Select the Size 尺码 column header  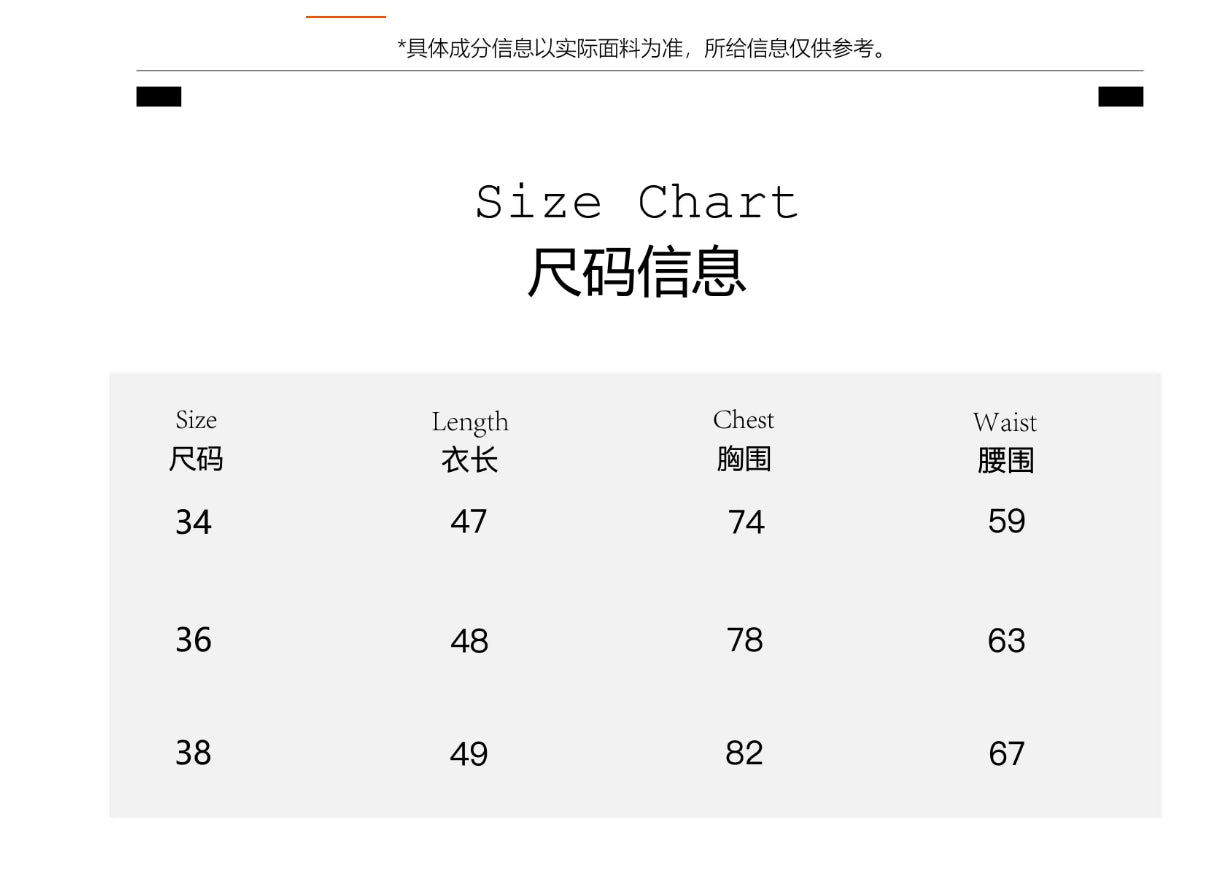(196, 440)
